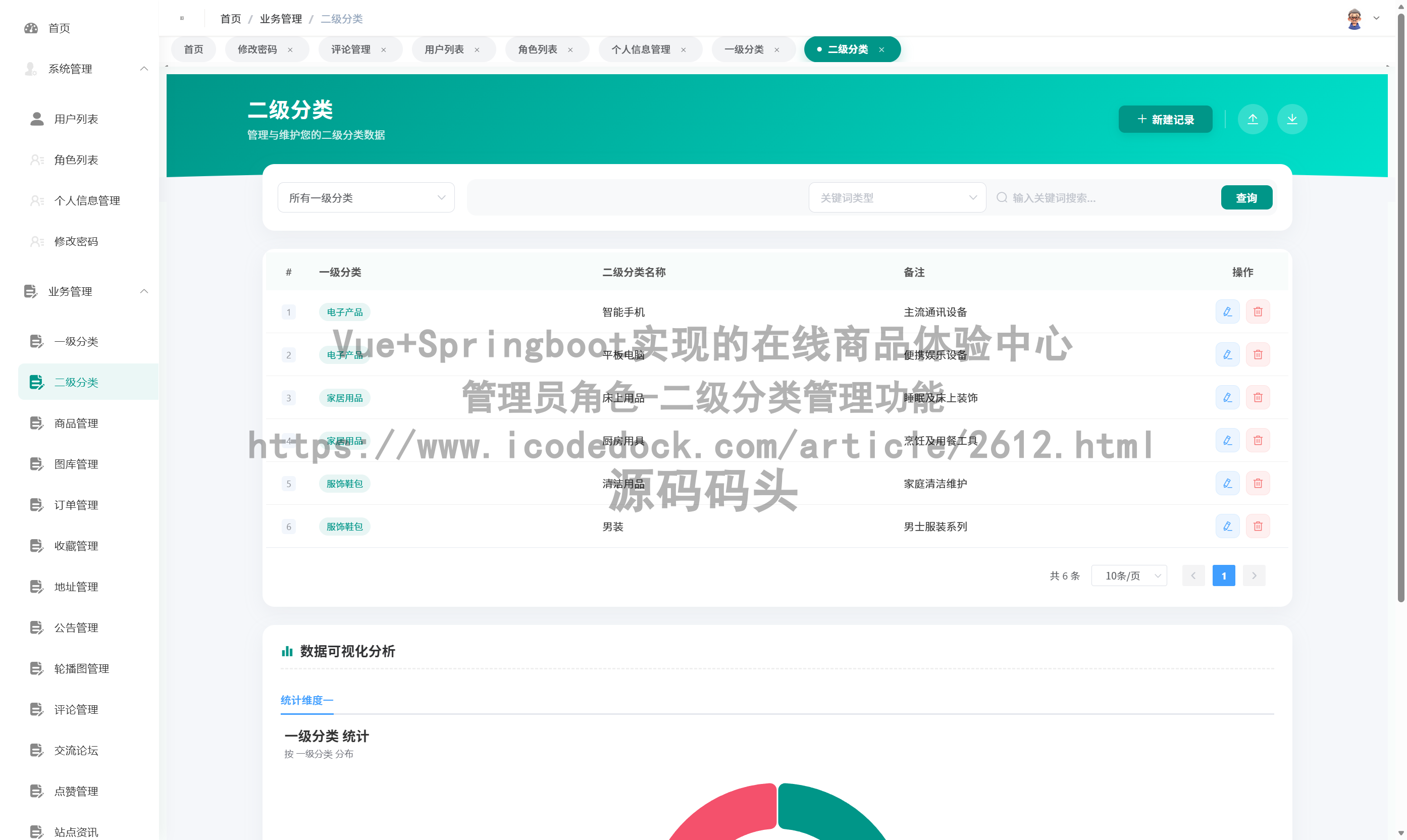The width and height of the screenshot is (1407, 840).
Task: Click the next-page arrow in pagination
Action: (1254, 575)
